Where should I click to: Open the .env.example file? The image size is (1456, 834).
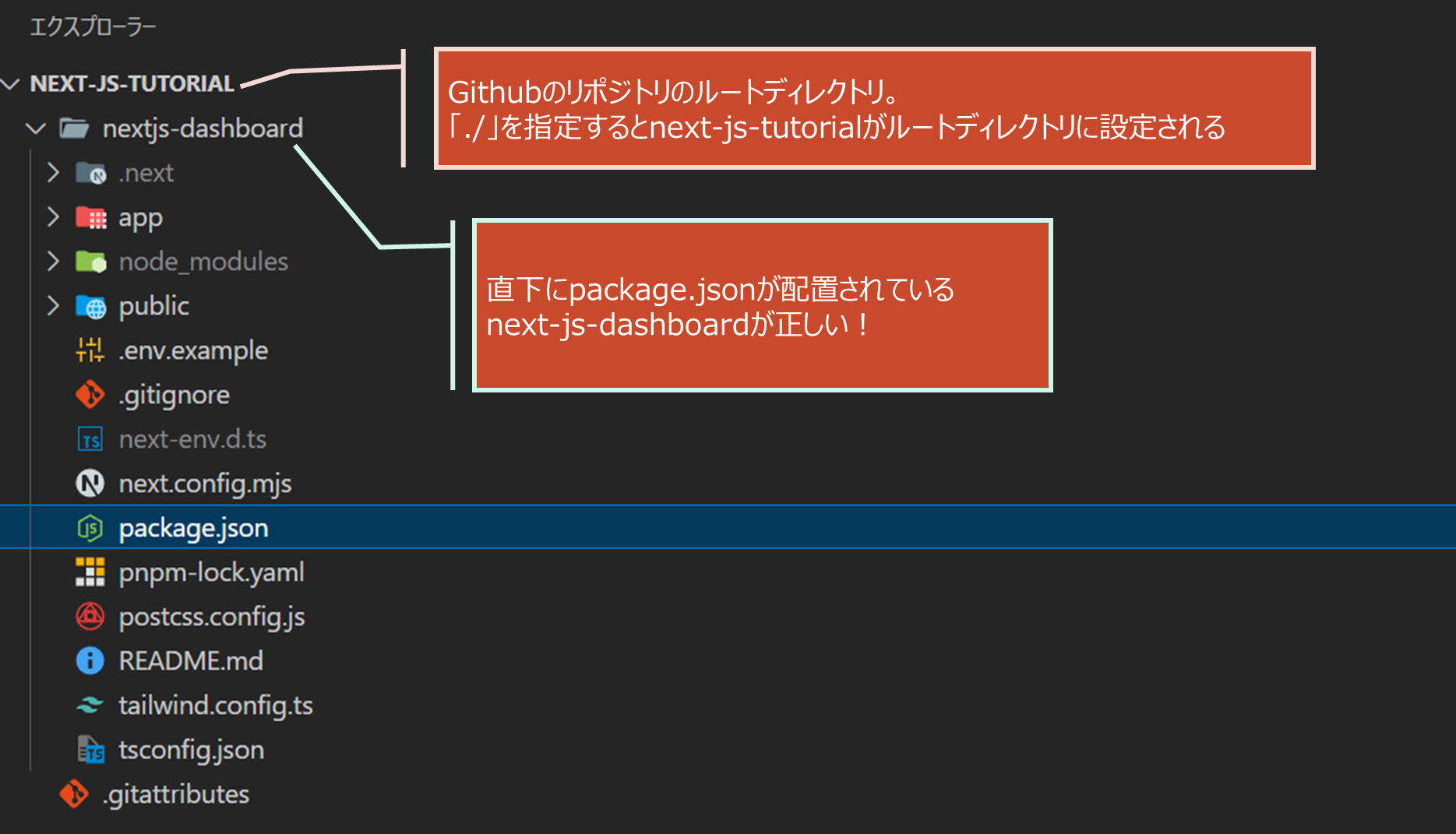[193, 350]
